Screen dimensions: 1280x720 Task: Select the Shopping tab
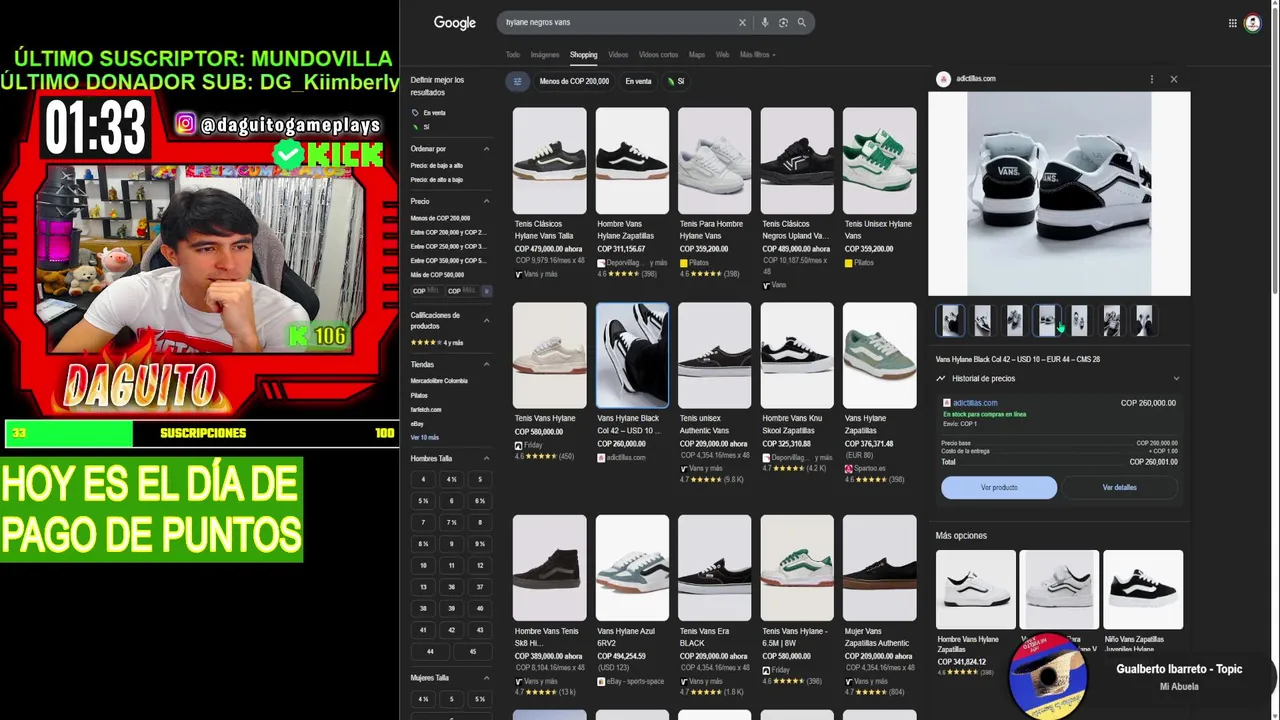(x=583, y=55)
